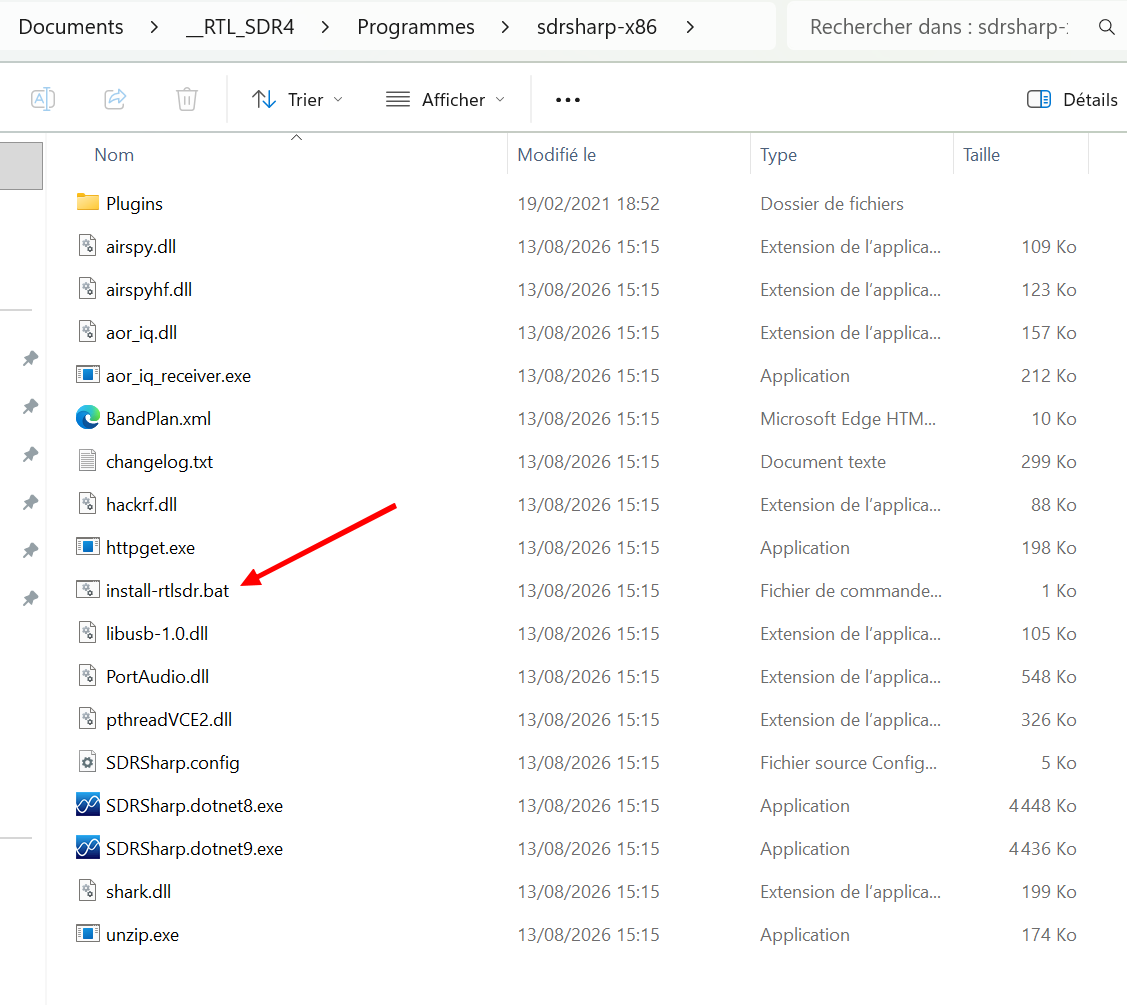The image size is (1127, 1005).
Task: Sort by the Modifié le column header
Action: coord(556,155)
